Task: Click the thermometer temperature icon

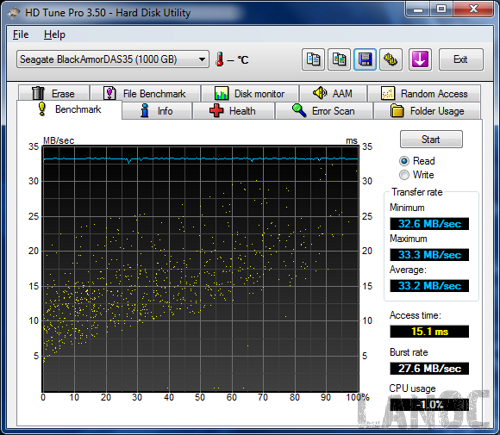Action: pos(219,59)
